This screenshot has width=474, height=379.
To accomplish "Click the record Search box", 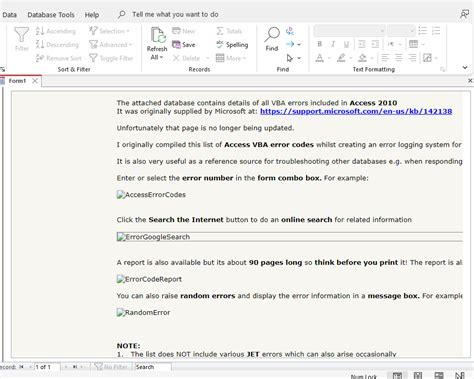I will tap(153, 367).
